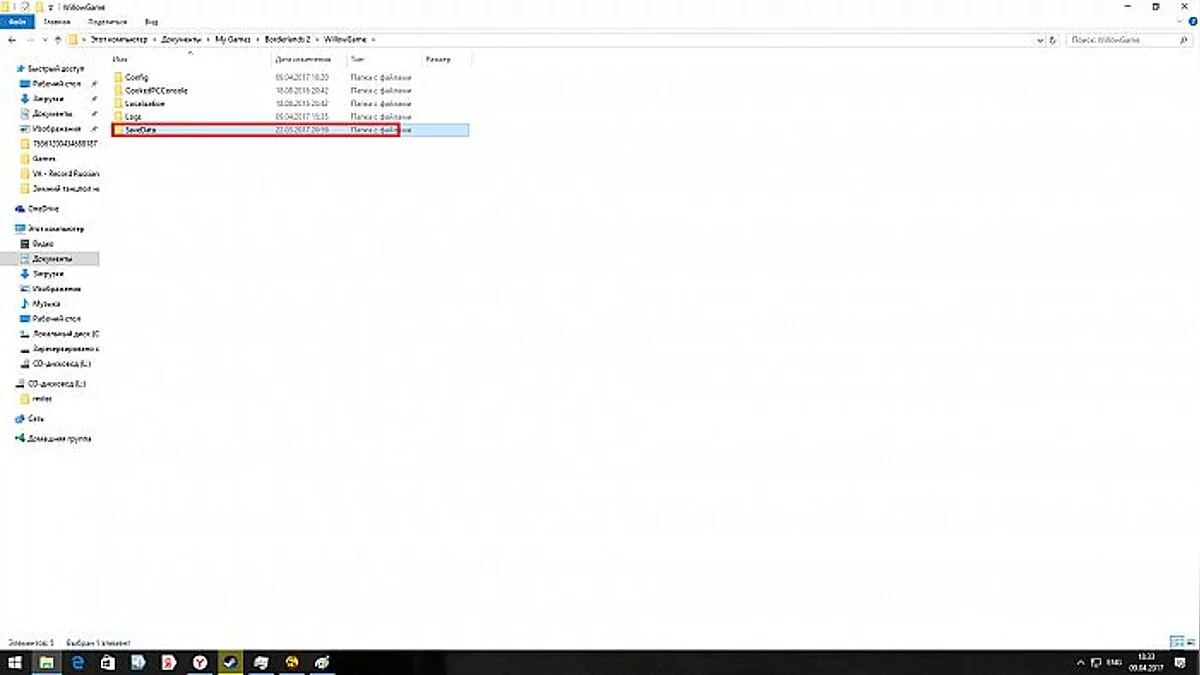Open the Файл ribbon tab
The width and height of the screenshot is (1200, 675).
[x=17, y=20]
